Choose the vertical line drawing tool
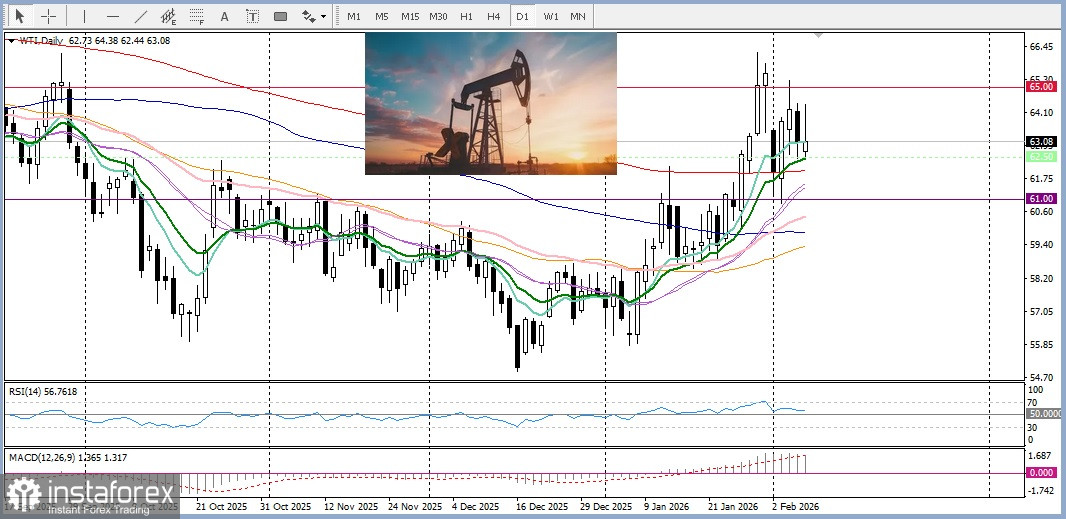This screenshot has width=1066, height=519. [x=84, y=16]
